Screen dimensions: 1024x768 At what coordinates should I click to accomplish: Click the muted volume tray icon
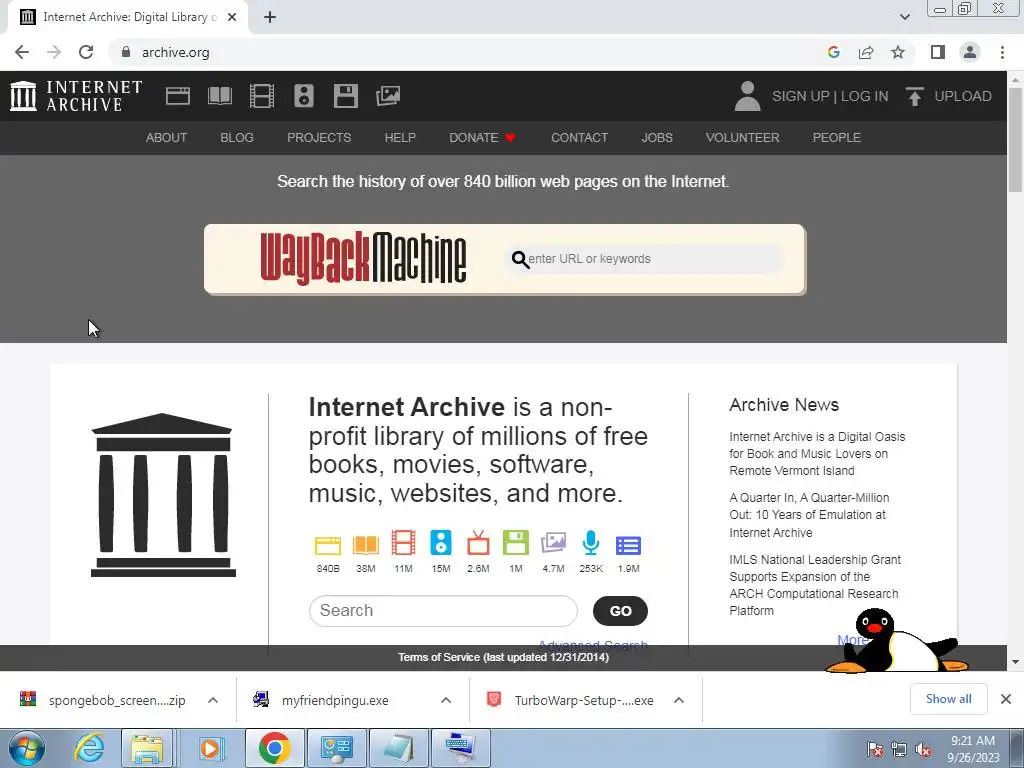click(923, 750)
